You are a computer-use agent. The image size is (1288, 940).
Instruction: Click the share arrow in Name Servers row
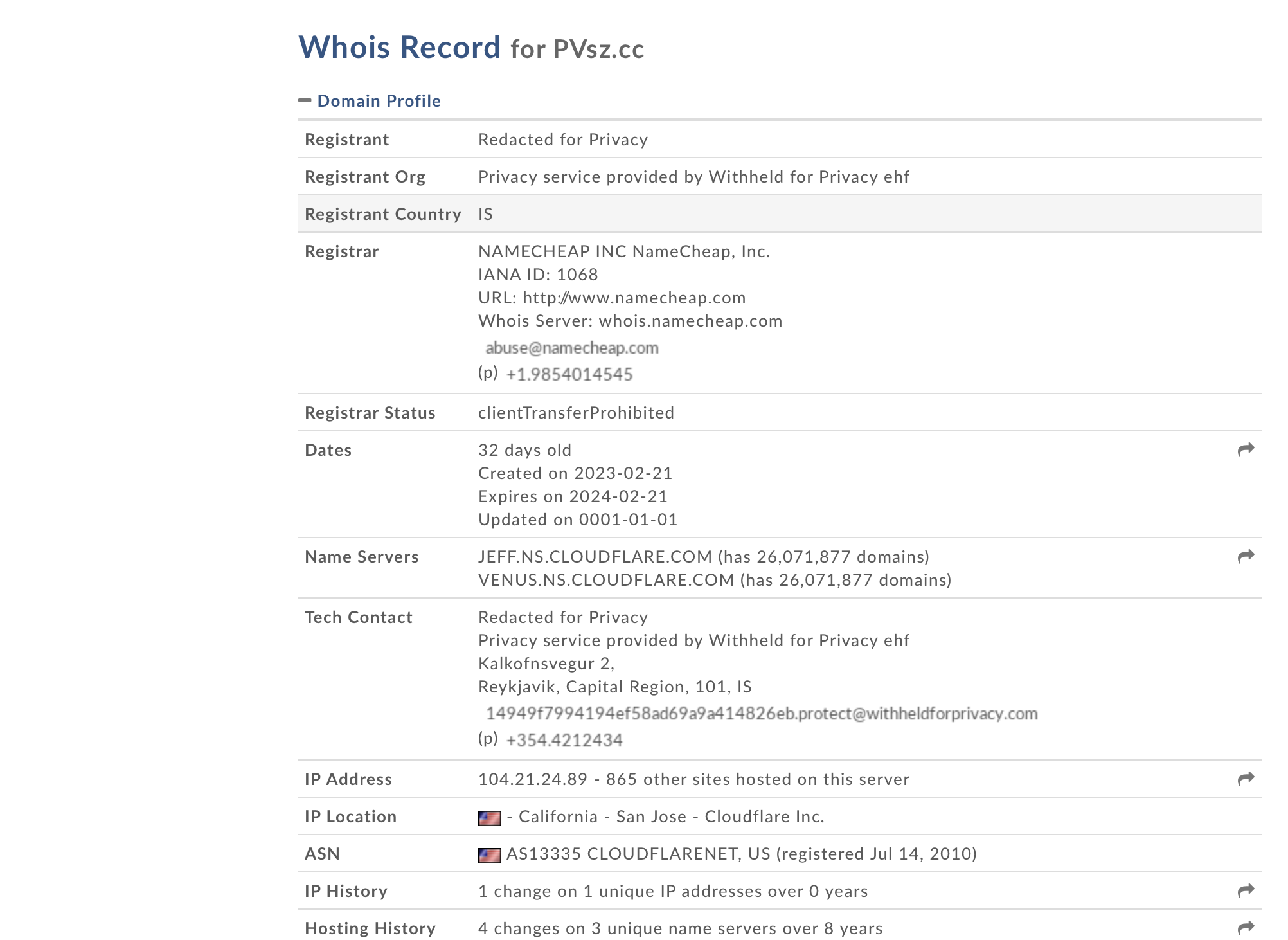coord(1246,556)
